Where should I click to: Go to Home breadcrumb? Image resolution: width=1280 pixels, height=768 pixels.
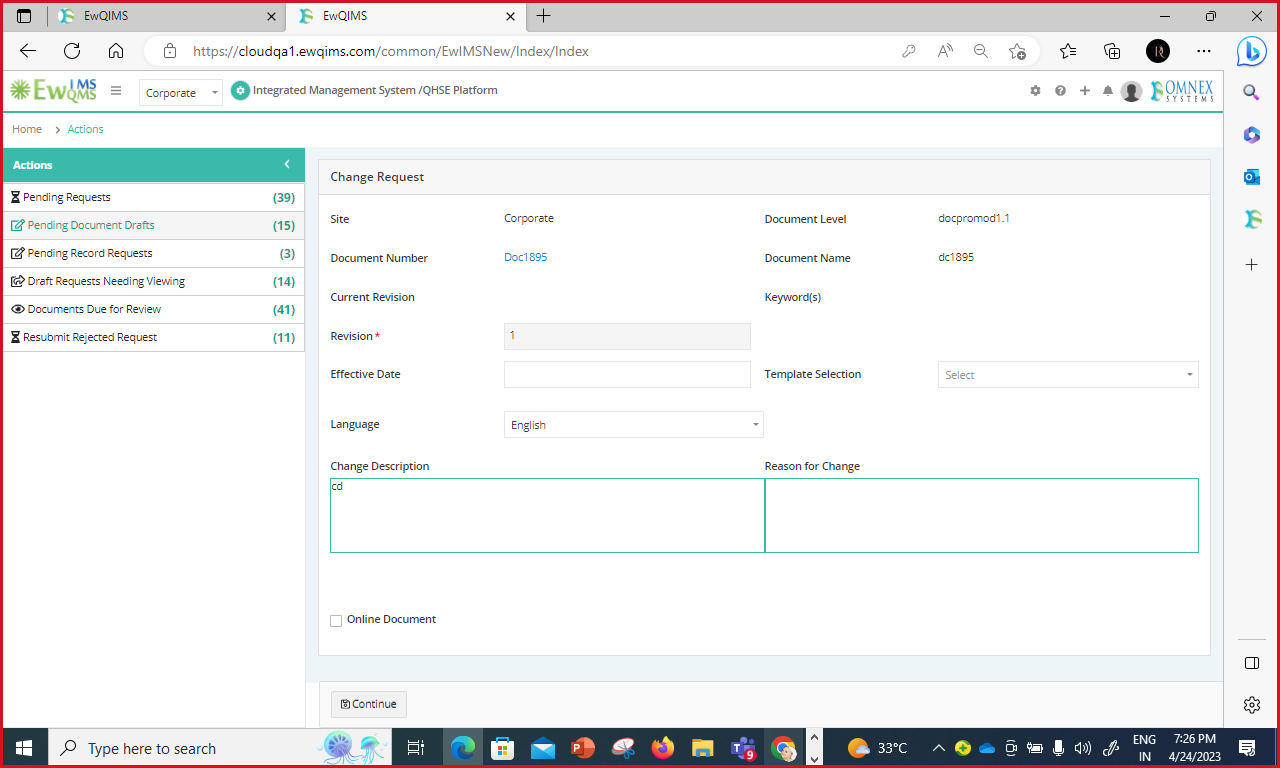pyautogui.click(x=27, y=129)
